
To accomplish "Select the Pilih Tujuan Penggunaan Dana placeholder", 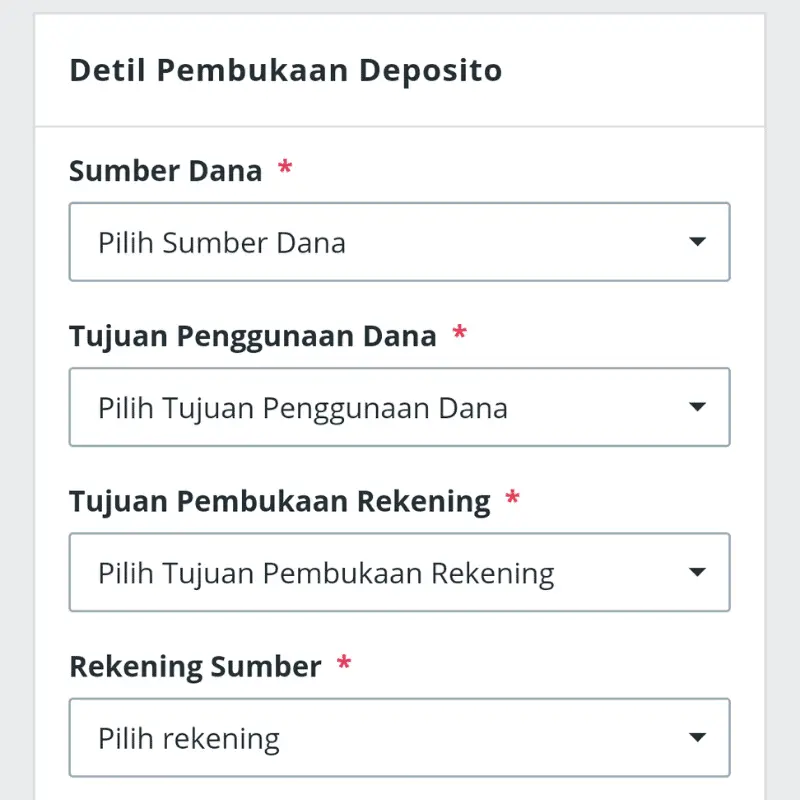I will click(x=302, y=407).
